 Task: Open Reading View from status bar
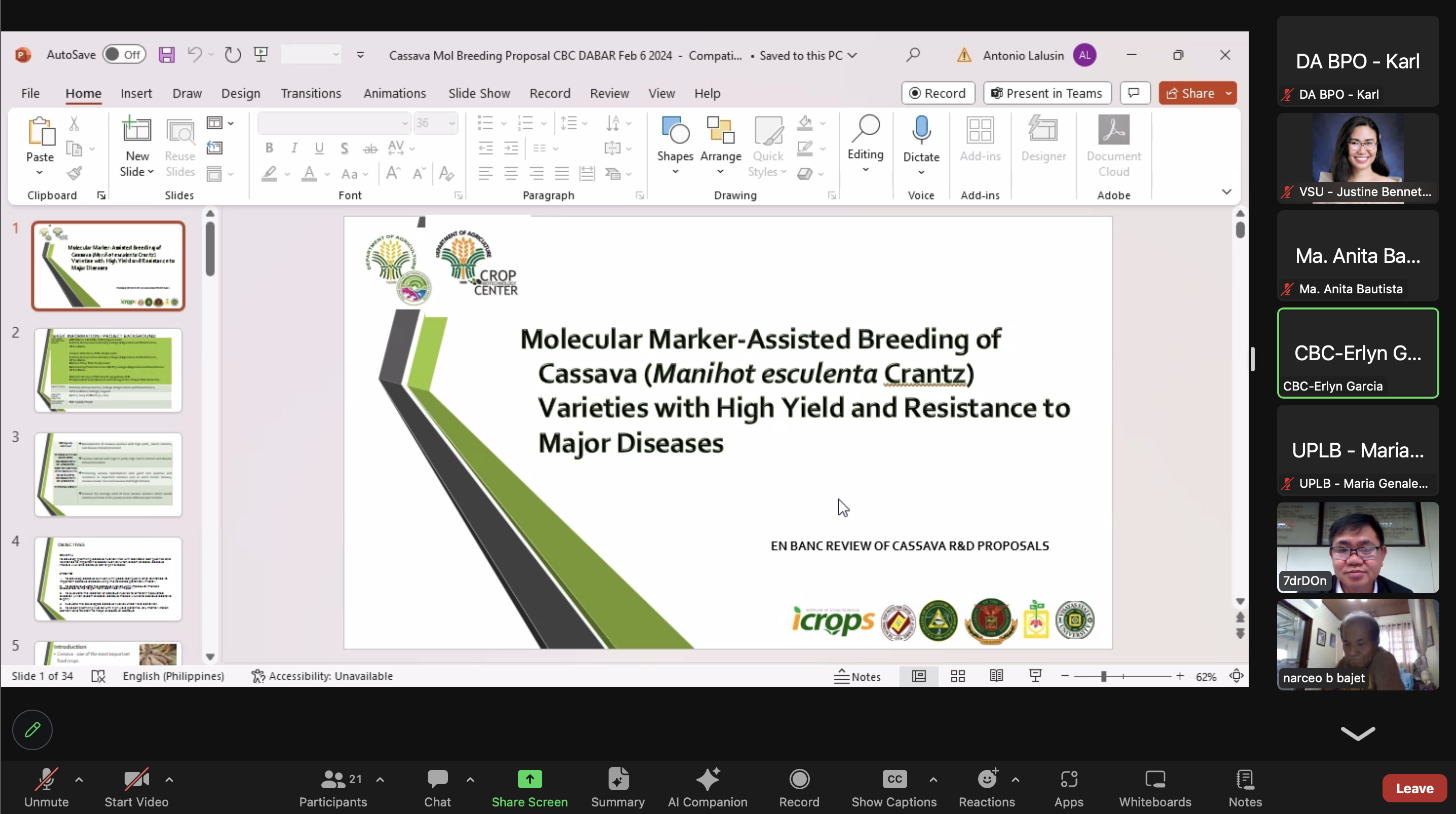(996, 676)
